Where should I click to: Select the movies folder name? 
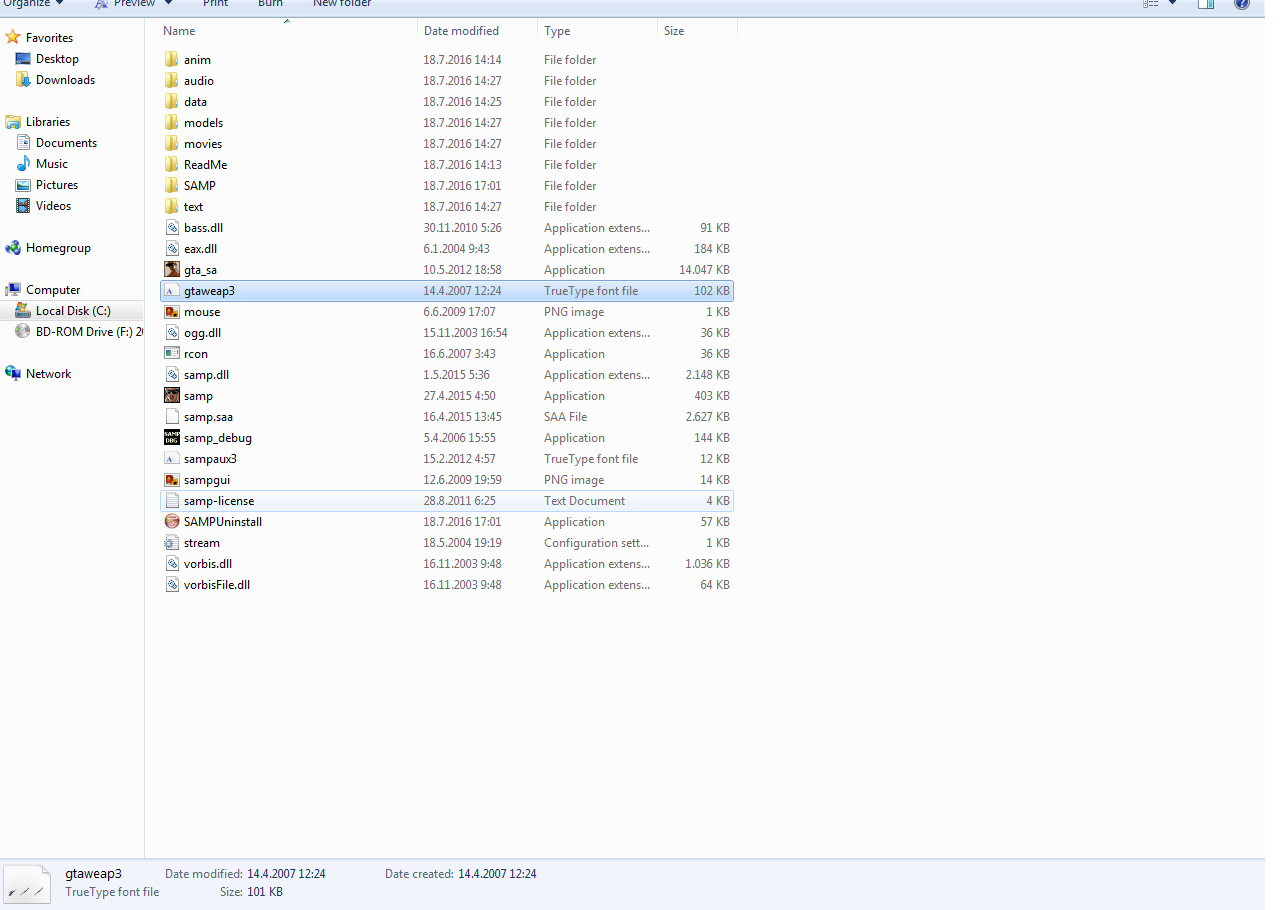[203, 144]
